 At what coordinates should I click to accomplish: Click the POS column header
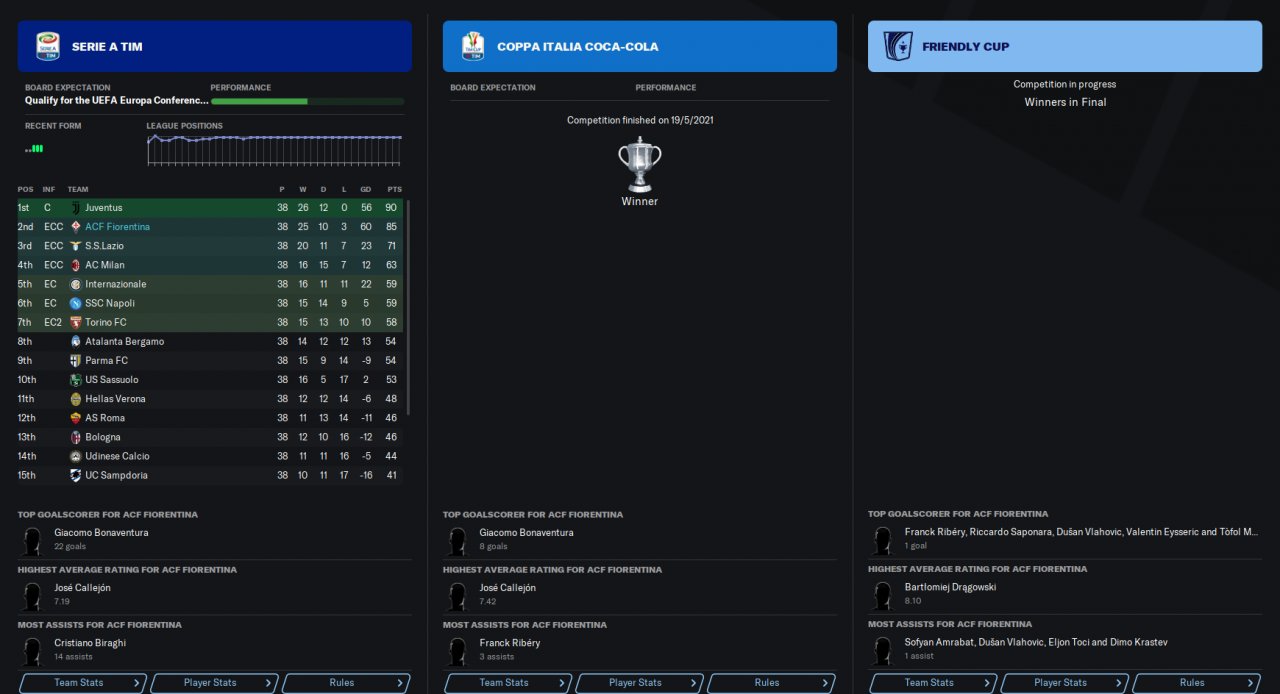pos(25,189)
